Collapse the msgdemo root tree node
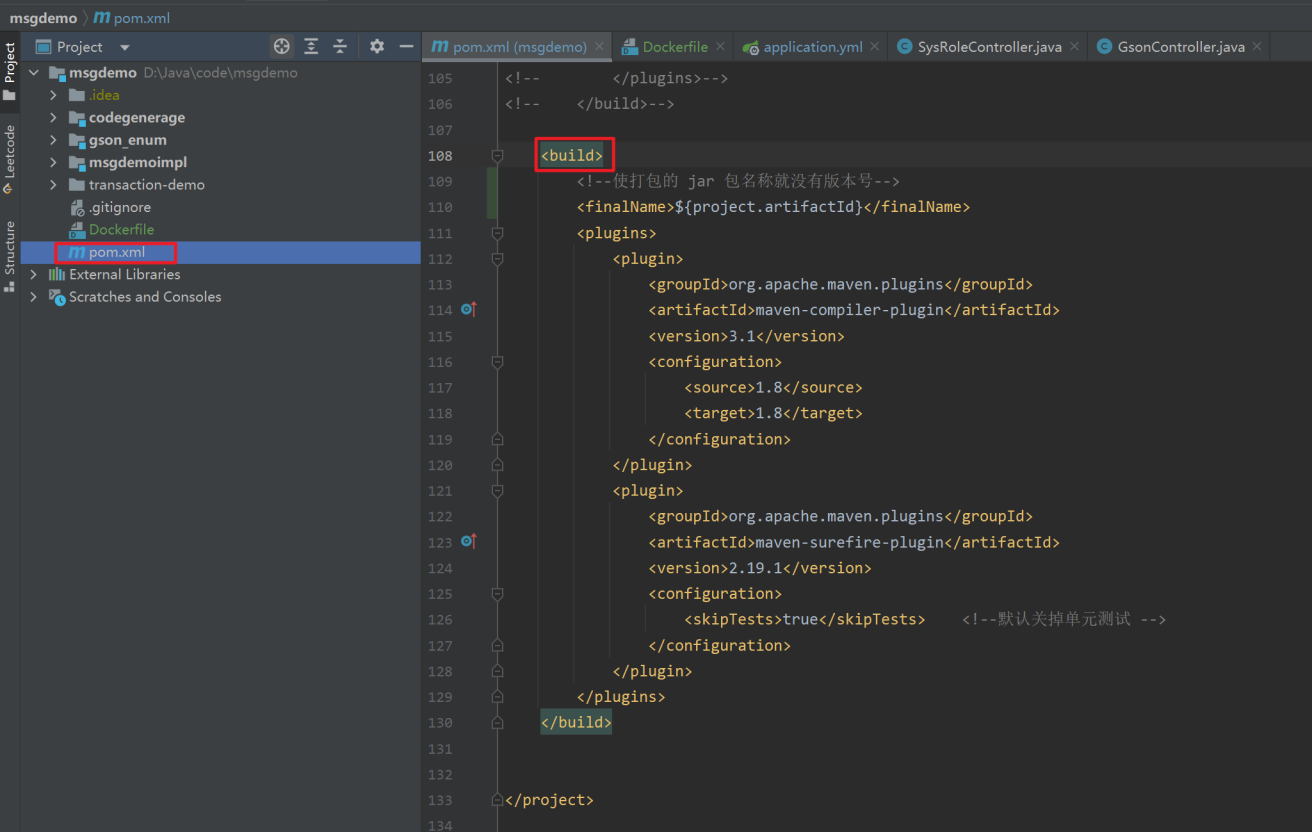The width and height of the screenshot is (1312, 832). (x=35, y=73)
